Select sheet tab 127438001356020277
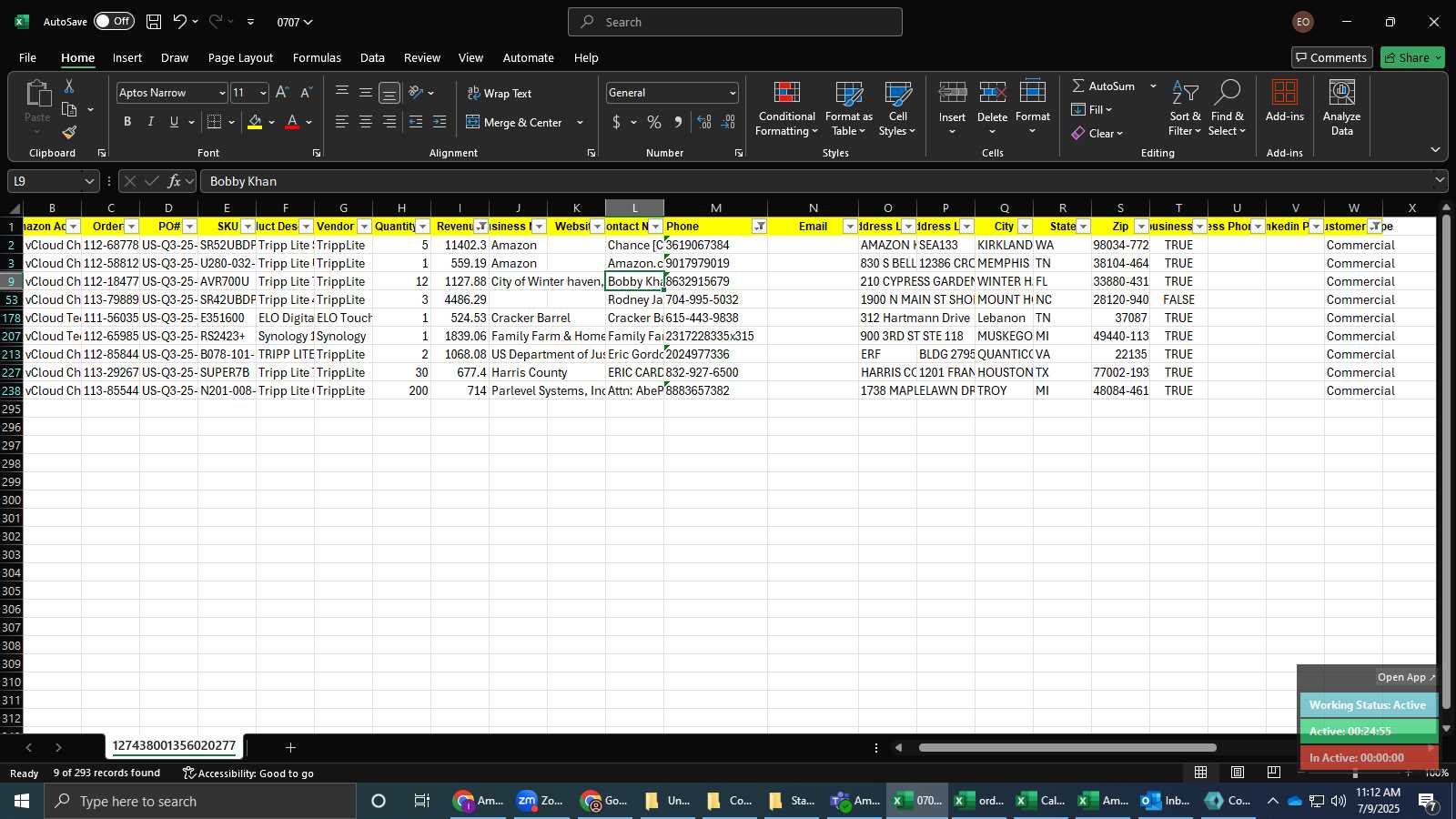The width and height of the screenshot is (1456, 819). click(x=174, y=746)
